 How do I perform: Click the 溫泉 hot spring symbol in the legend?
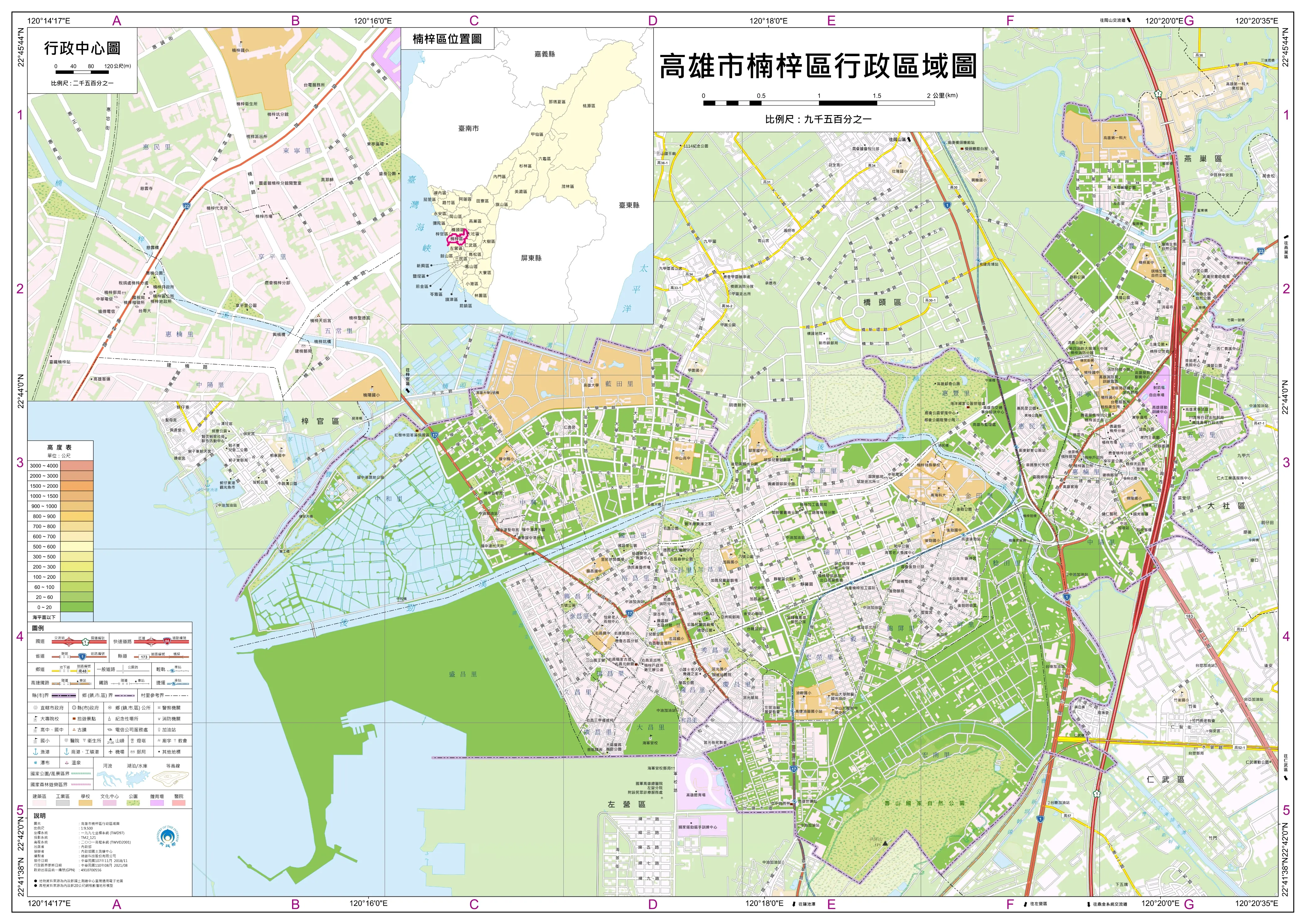pyautogui.click(x=67, y=763)
